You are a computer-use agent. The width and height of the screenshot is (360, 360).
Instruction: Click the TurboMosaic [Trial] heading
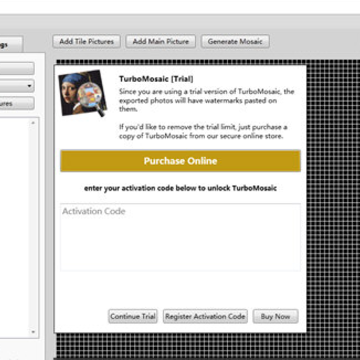(156, 79)
